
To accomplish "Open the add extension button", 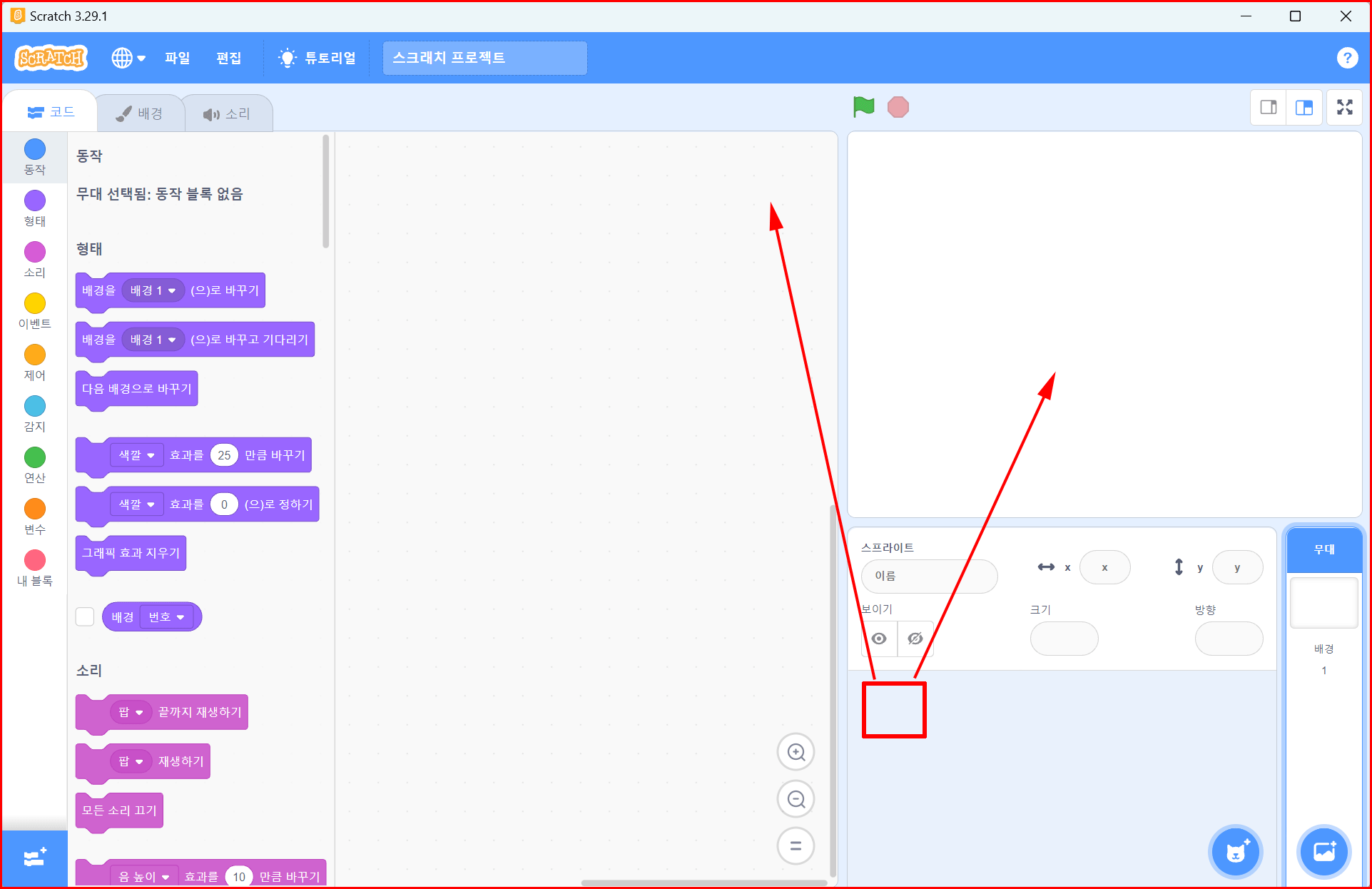I will pyautogui.click(x=34, y=858).
